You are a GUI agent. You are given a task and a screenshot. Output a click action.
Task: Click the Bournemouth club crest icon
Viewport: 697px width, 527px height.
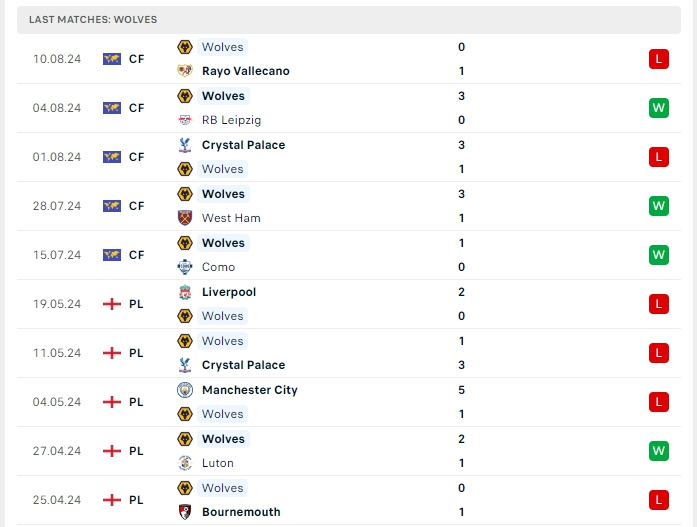point(184,512)
